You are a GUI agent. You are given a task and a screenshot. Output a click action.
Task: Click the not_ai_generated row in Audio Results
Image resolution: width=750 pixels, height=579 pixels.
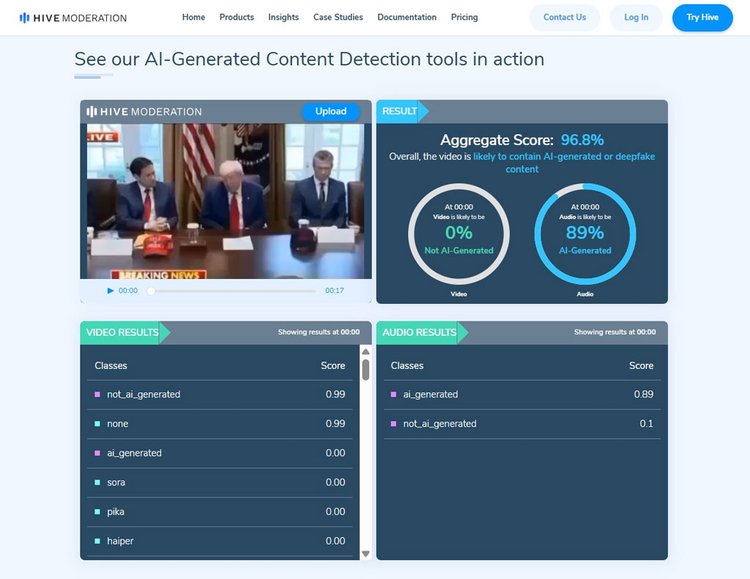click(x=522, y=424)
